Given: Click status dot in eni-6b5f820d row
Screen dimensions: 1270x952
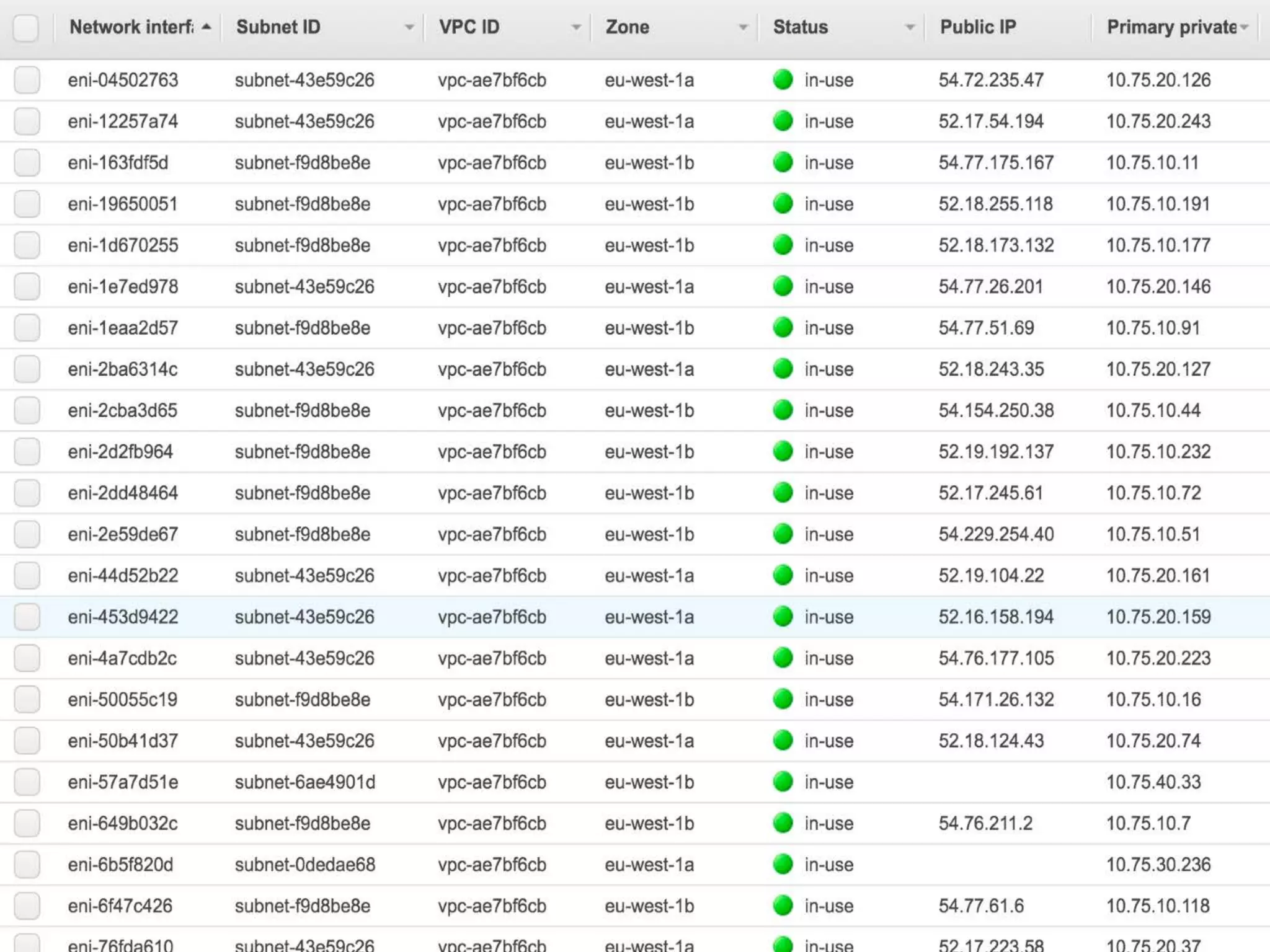Looking at the screenshot, I should (x=783, y=865).
